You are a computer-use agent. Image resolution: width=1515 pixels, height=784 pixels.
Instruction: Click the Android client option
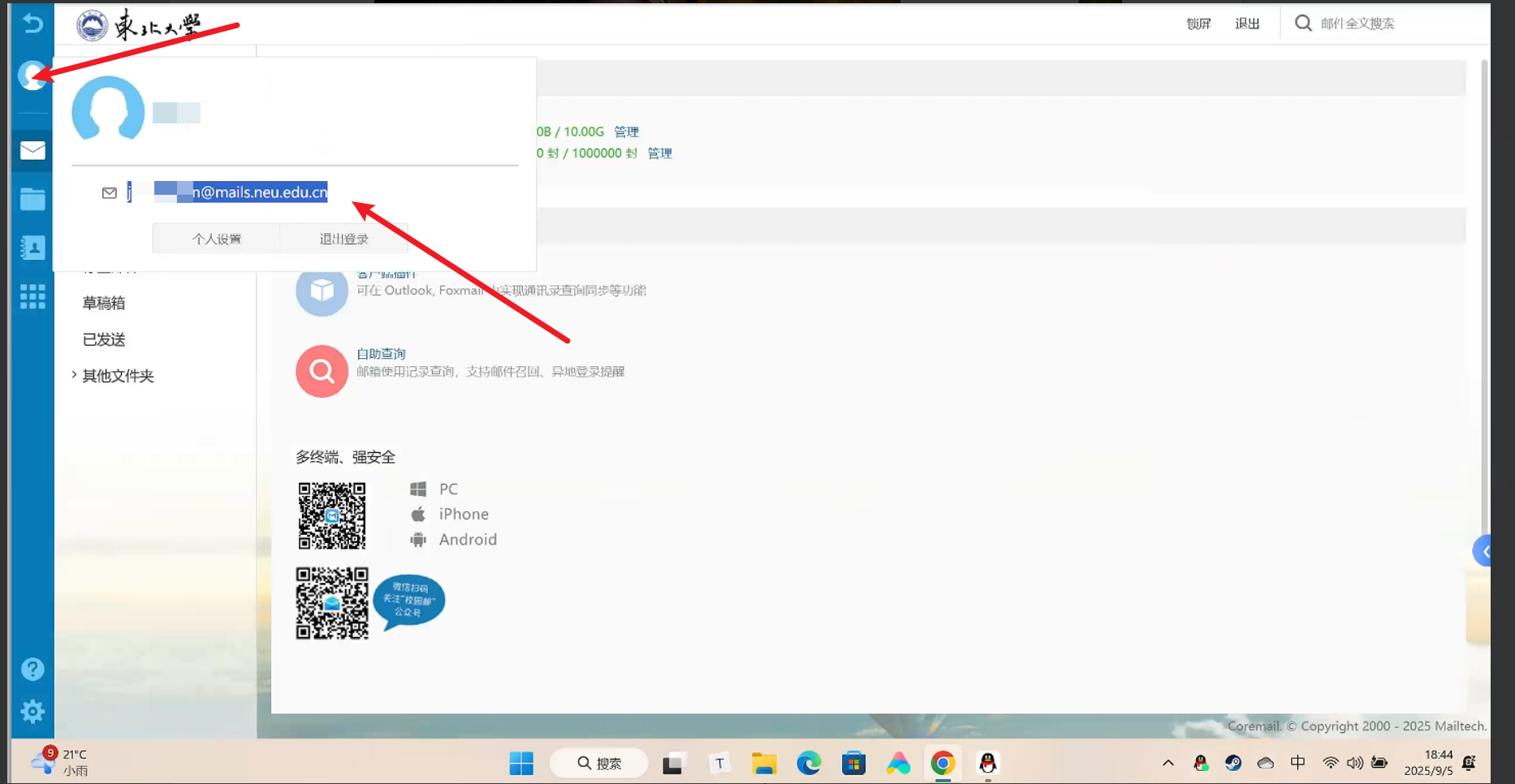coord(454,540)
